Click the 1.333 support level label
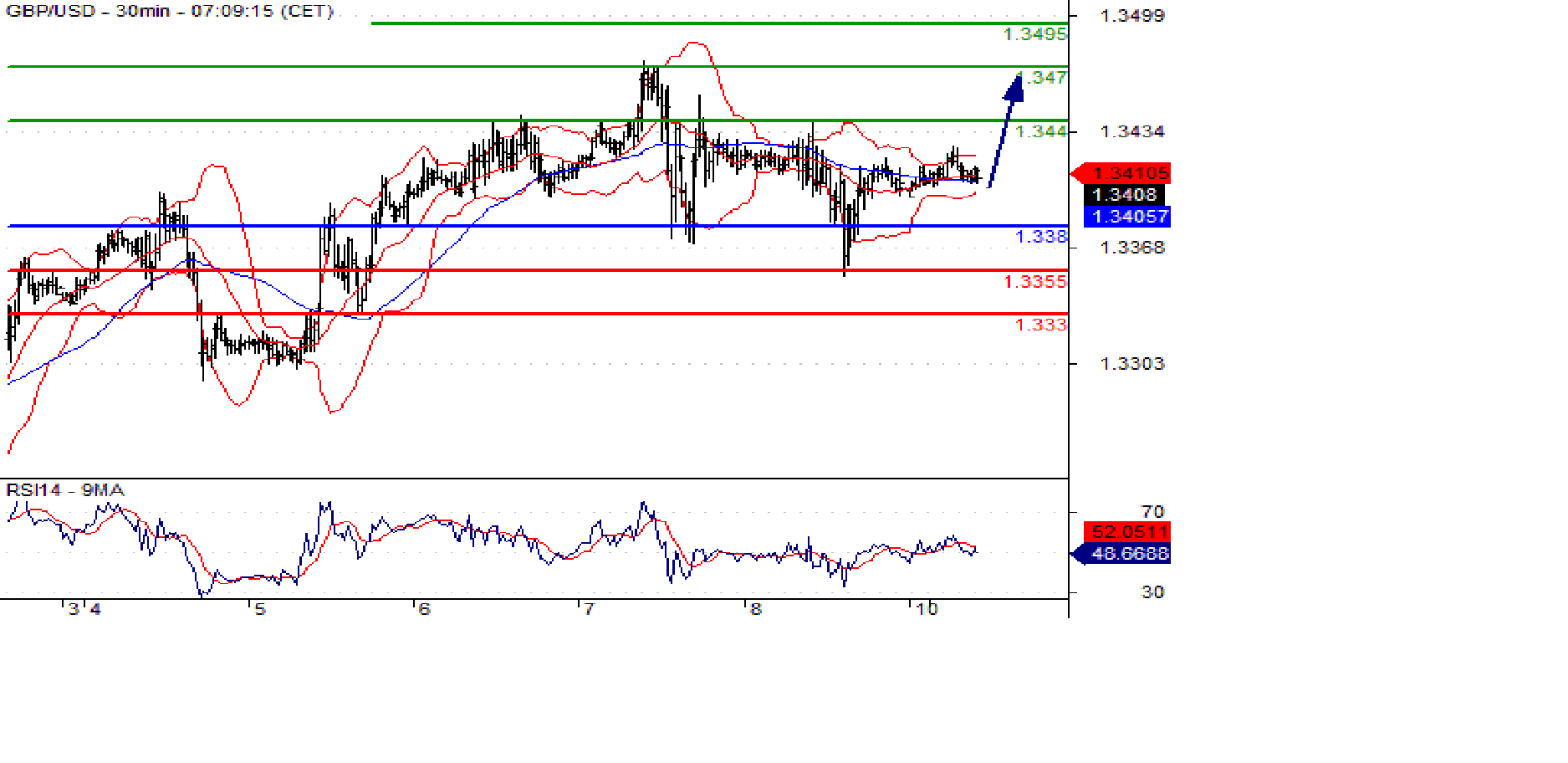This screenshot has width=1568, height=763. pyautogui.click(x=1041, y=325)
